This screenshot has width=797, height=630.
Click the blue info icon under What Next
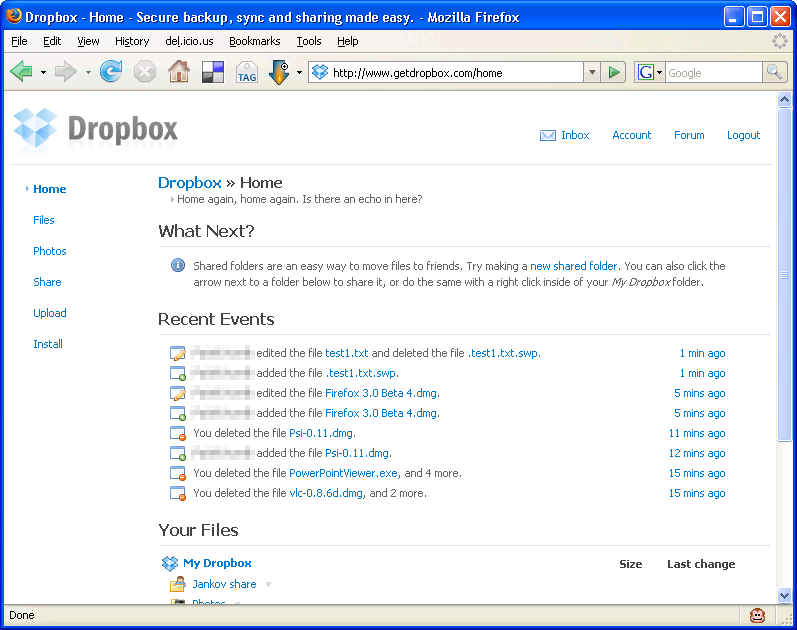[x=177, y=265]
